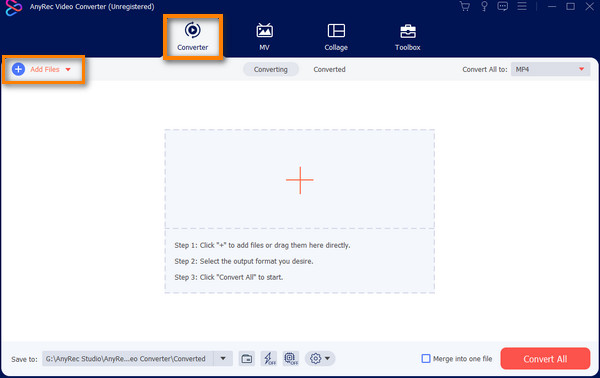Switch to the MV tab
The height and width of the screenshot is (378, 600).
[264, 37]
